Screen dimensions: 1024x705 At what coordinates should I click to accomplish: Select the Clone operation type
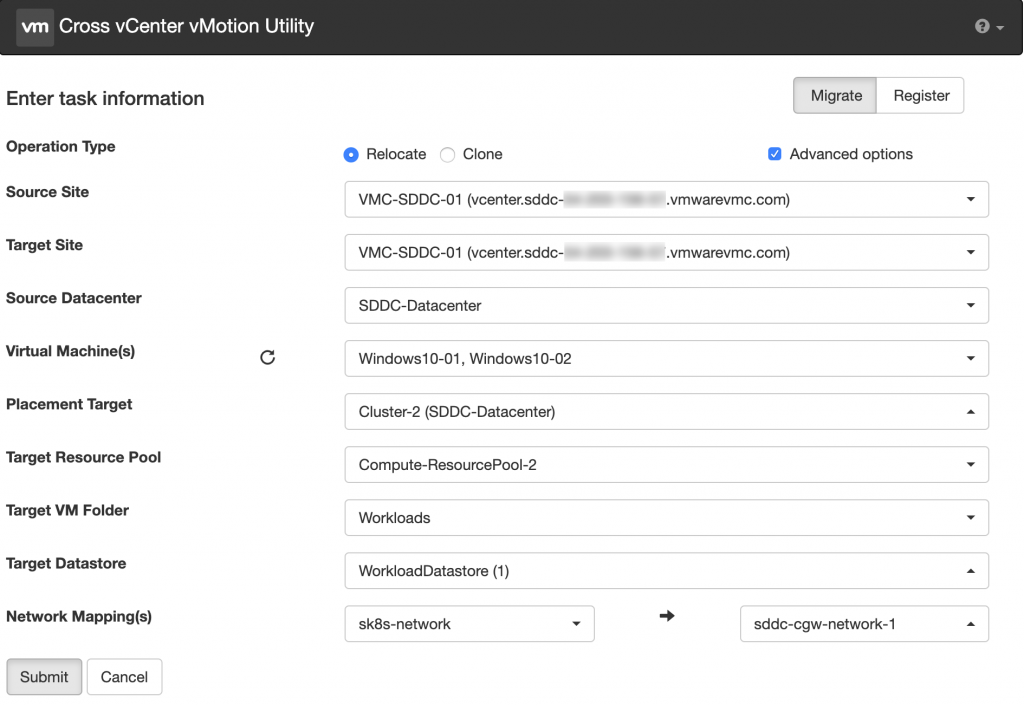pos(448,155)
